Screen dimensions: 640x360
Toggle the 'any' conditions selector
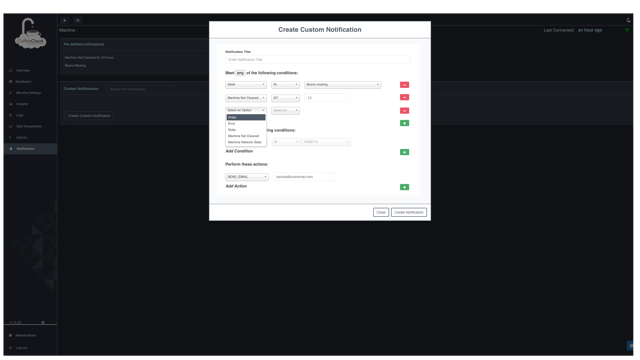click(240, 73)
